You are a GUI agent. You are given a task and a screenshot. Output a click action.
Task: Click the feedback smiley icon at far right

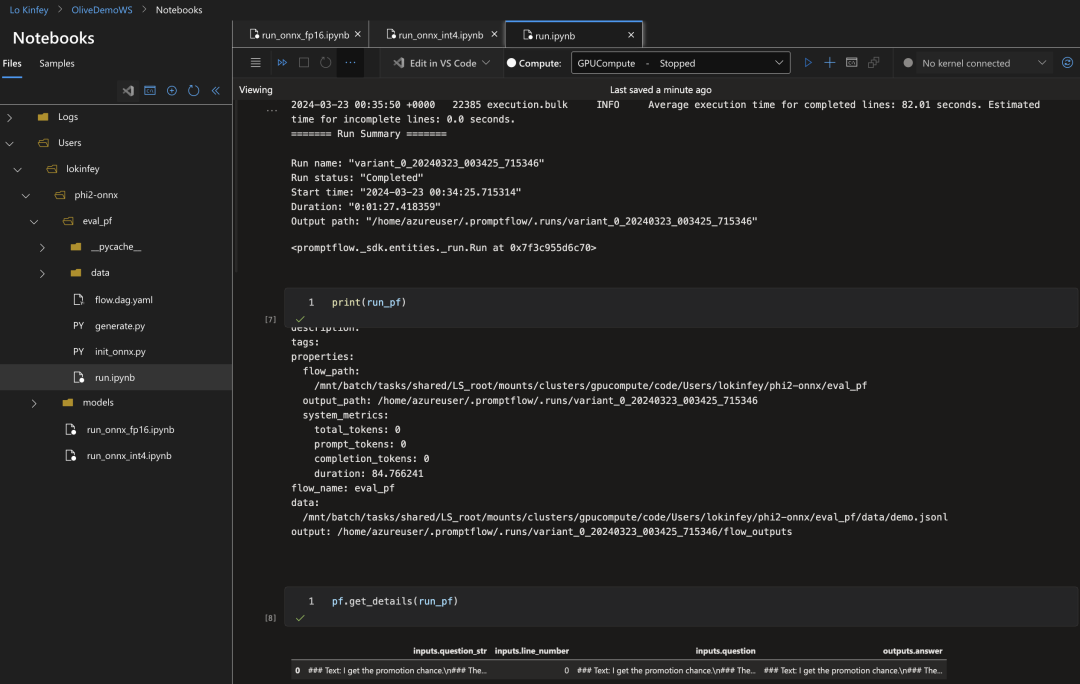[x=1067, y=63]
